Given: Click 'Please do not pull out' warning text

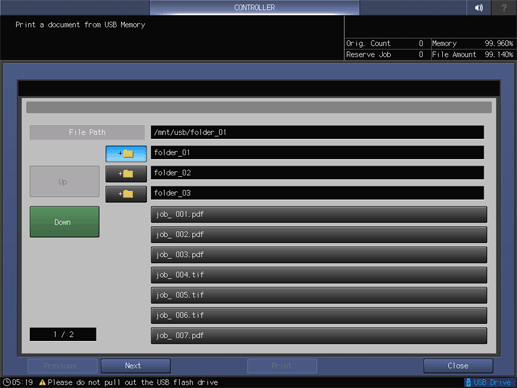Looking at the screenshot, I should tap(133, 382).
